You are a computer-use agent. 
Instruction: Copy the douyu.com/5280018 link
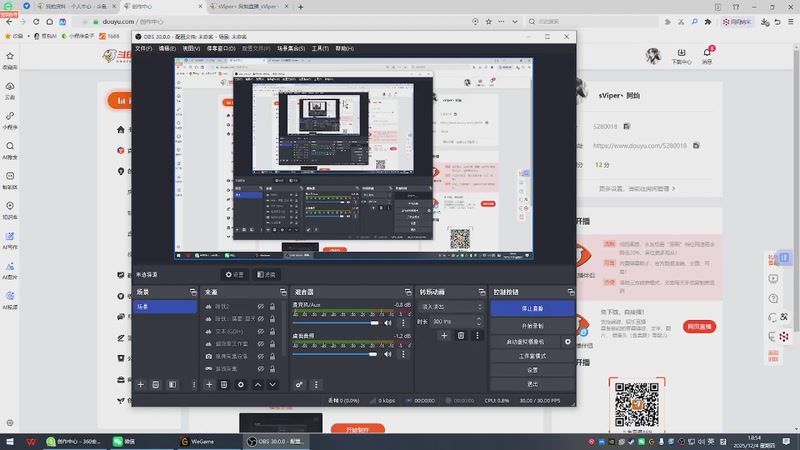696,145
